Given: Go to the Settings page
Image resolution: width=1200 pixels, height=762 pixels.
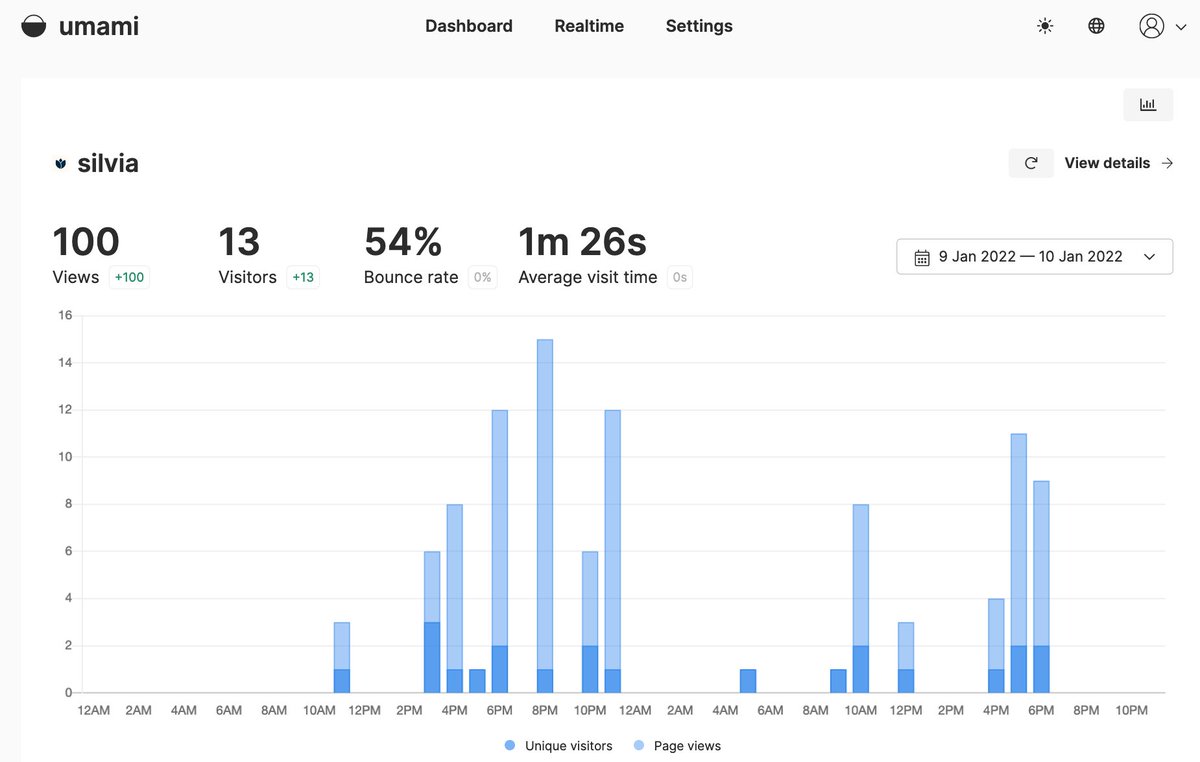Looking at the screenshot, I should point(699,26).
